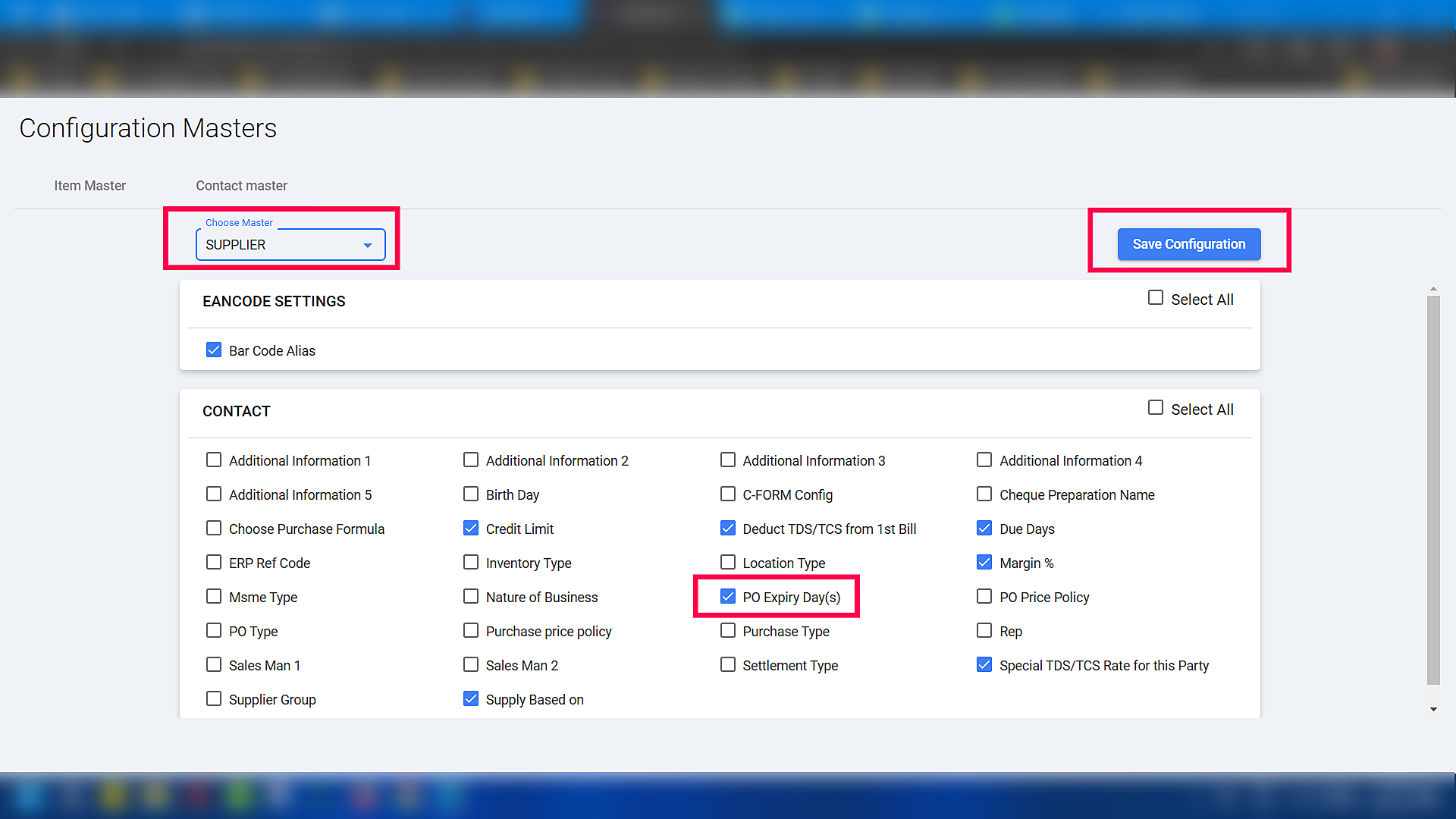Screen dimensions: 1456x819
Task: Click scrollbar up arrow at top
Action: pos(1433,289)
